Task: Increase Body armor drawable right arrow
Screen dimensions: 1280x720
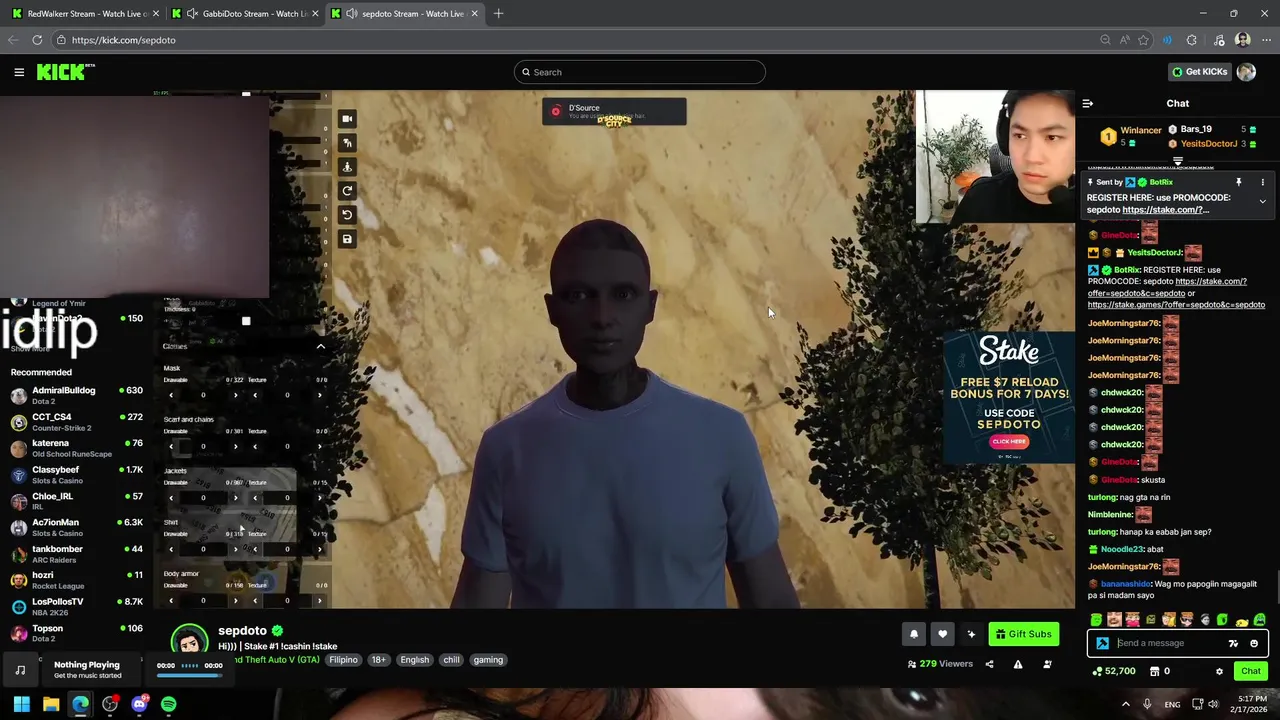Action: tap(235, 601)
